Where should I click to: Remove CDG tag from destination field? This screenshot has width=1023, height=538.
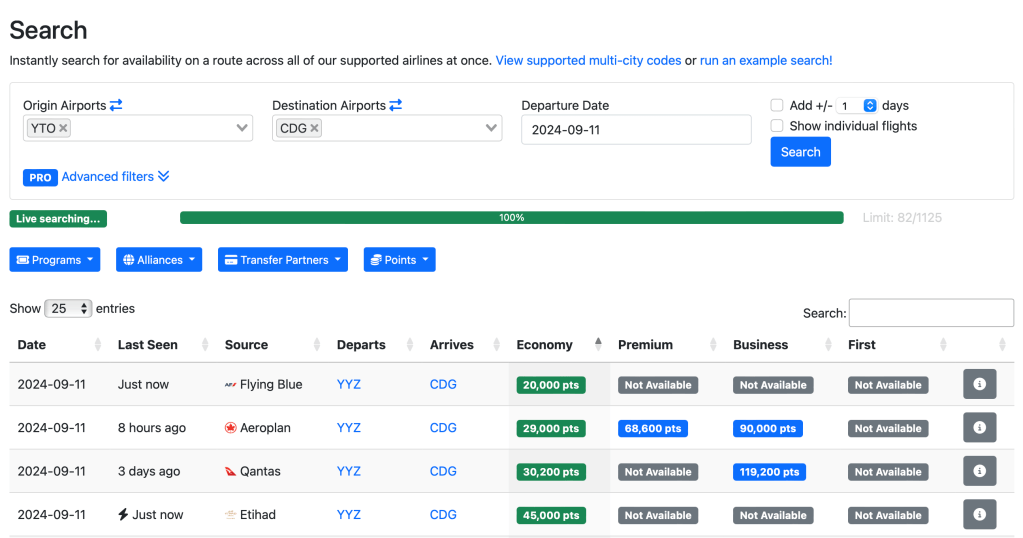pyautogui.click(x=314, y=128)
